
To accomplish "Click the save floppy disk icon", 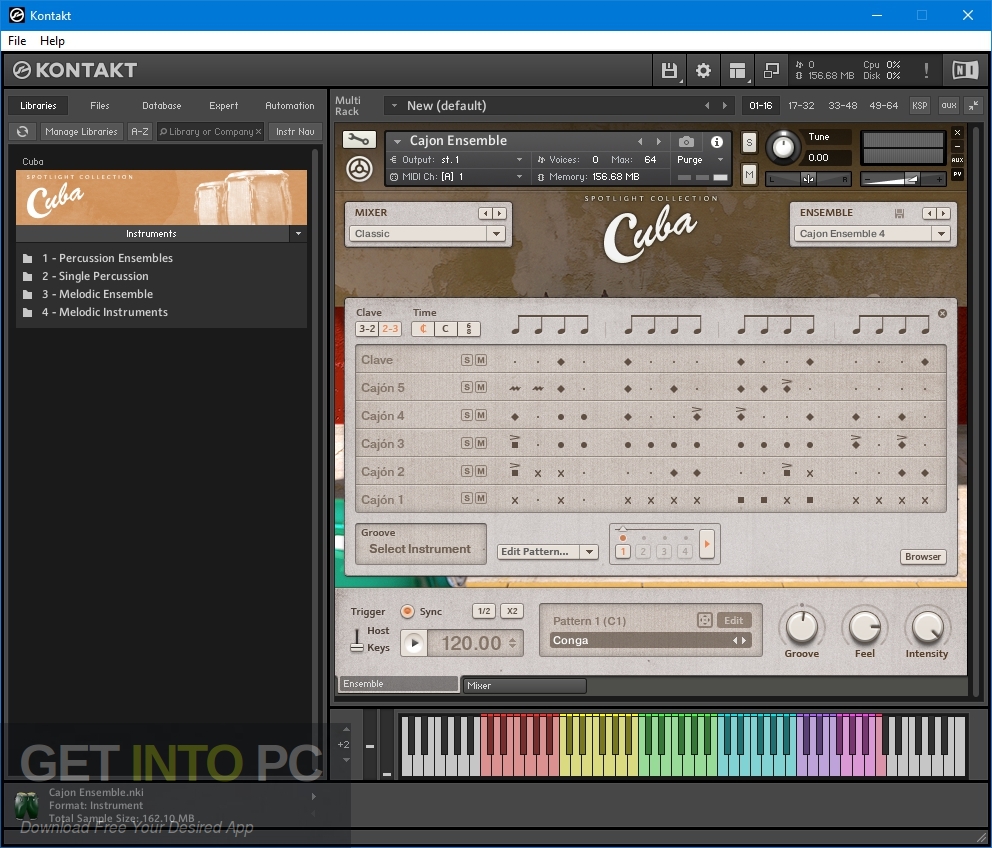I will pos(669,70).
